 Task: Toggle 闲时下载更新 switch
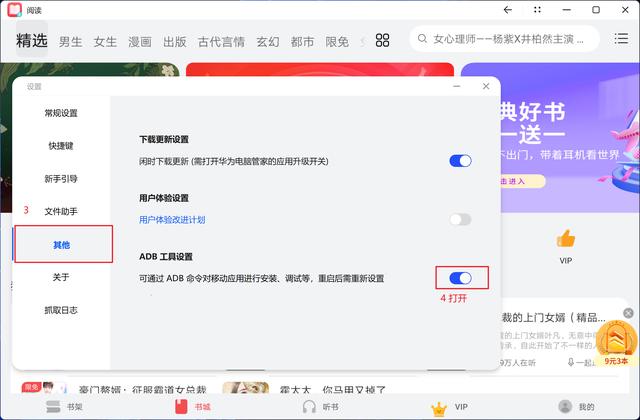point(460,161)
